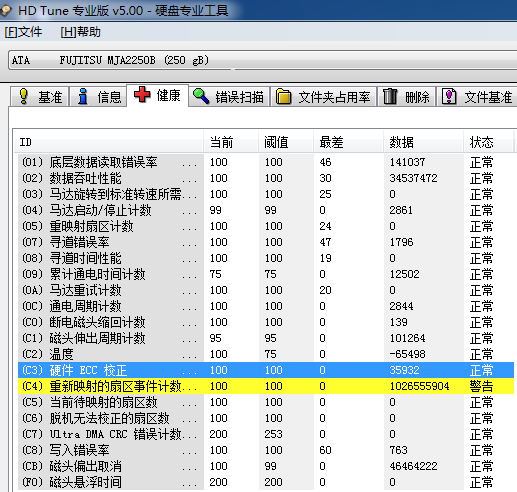Click data value 141037
Screen dimensions: 517x492
[407, 162]
